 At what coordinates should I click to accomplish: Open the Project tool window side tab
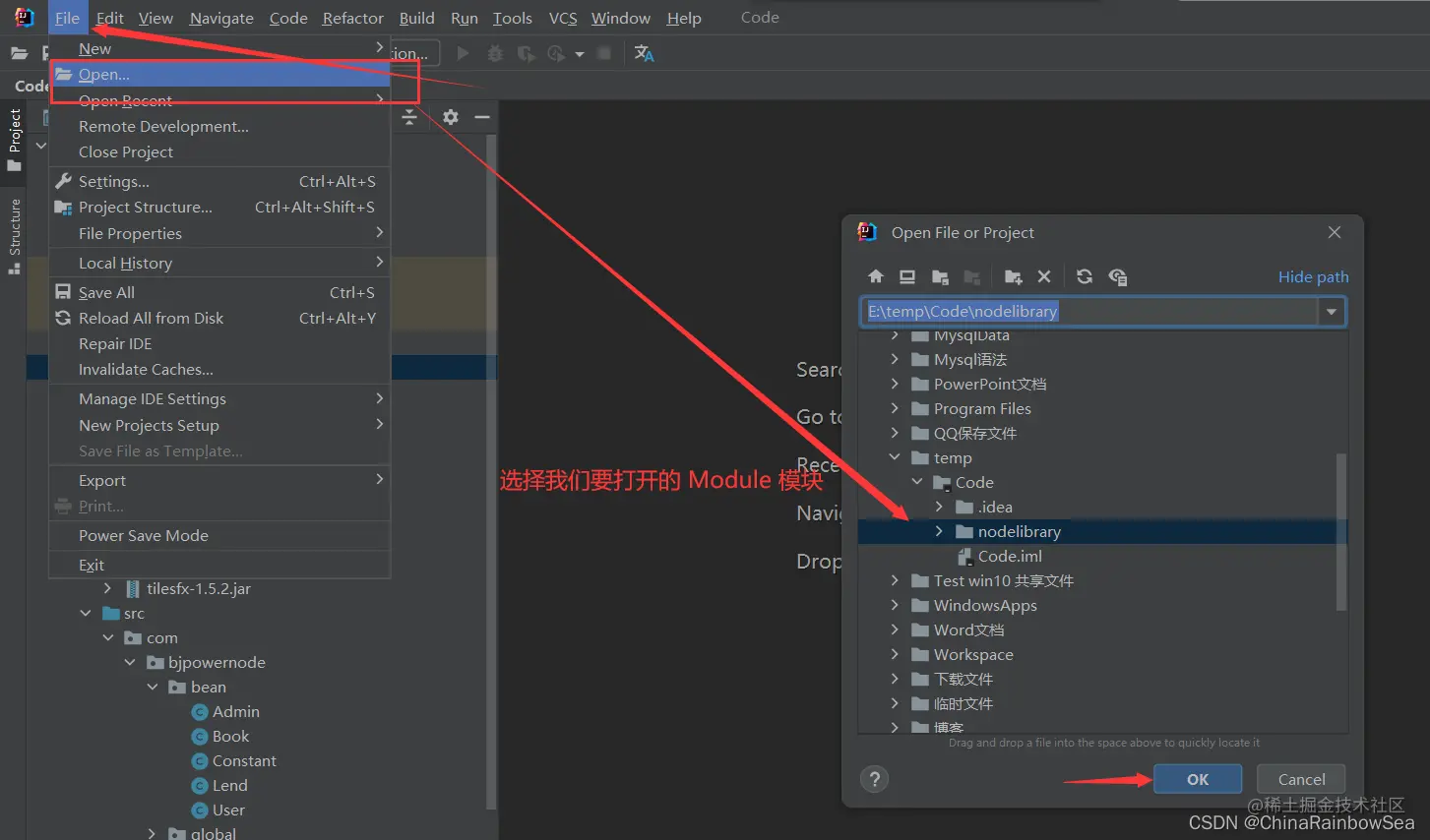(x=14, y=139)
